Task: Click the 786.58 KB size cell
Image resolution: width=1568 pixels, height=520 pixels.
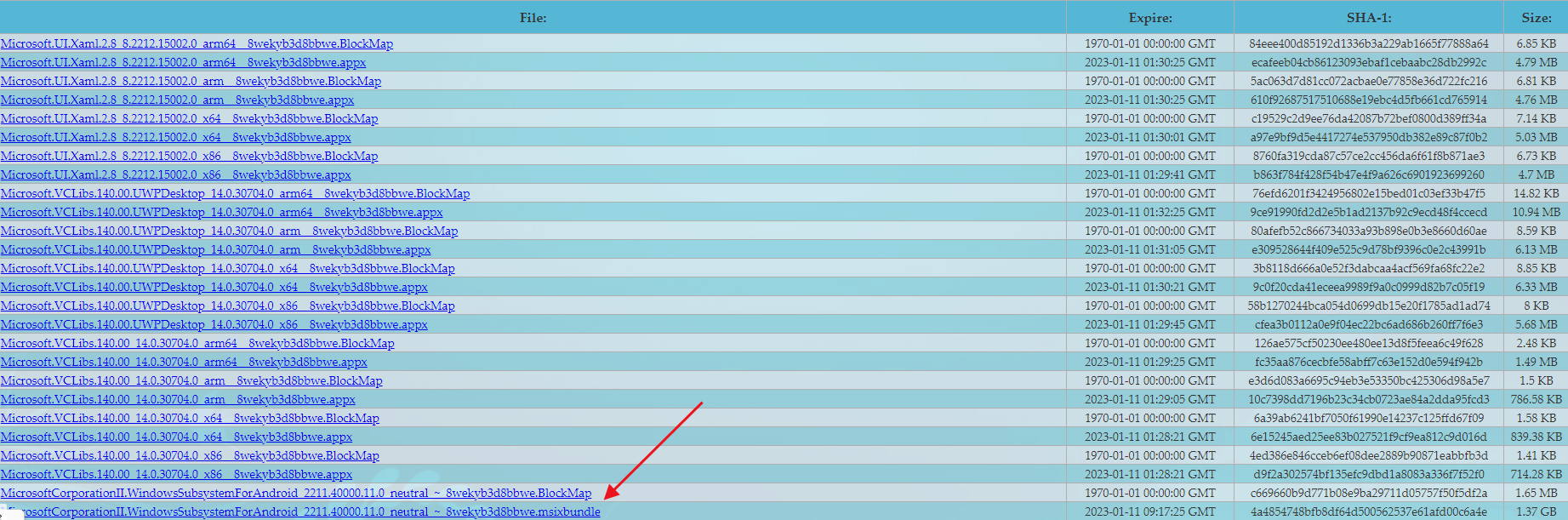Action: (1537, 399)
